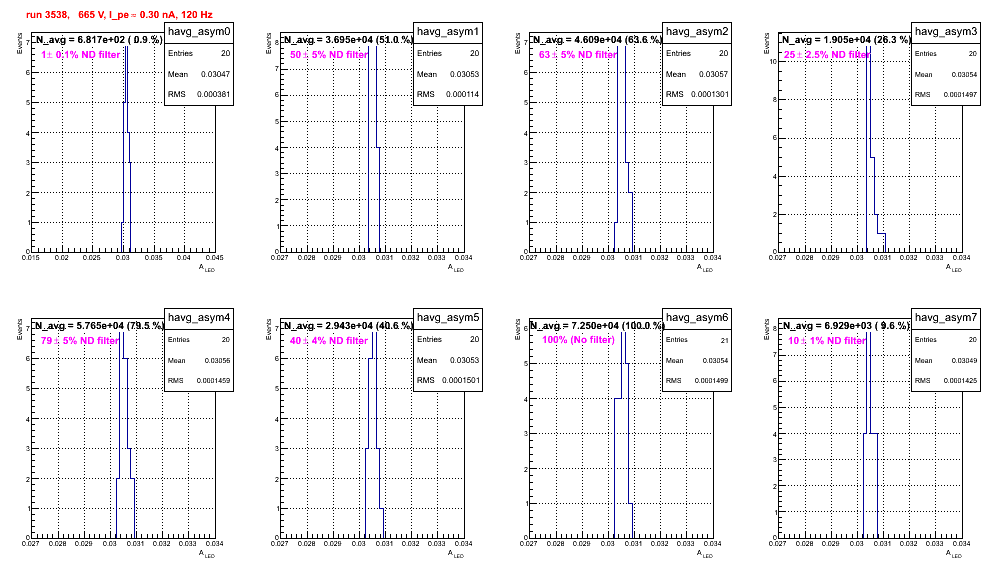Click the '63± 5% ND filter' label

tap(578, 55)
